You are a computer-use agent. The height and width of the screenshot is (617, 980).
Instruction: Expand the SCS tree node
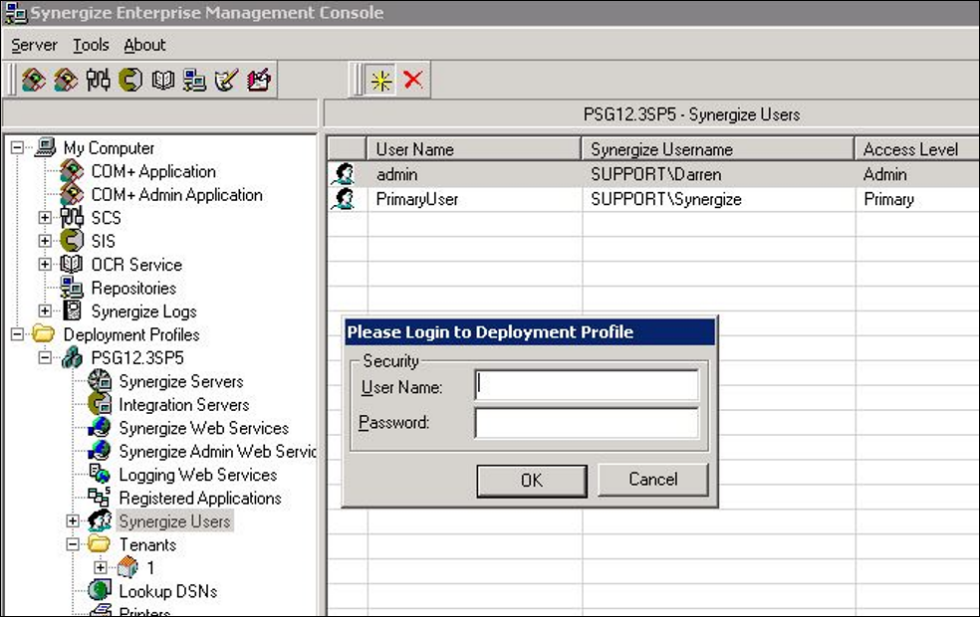coord(45,218)
